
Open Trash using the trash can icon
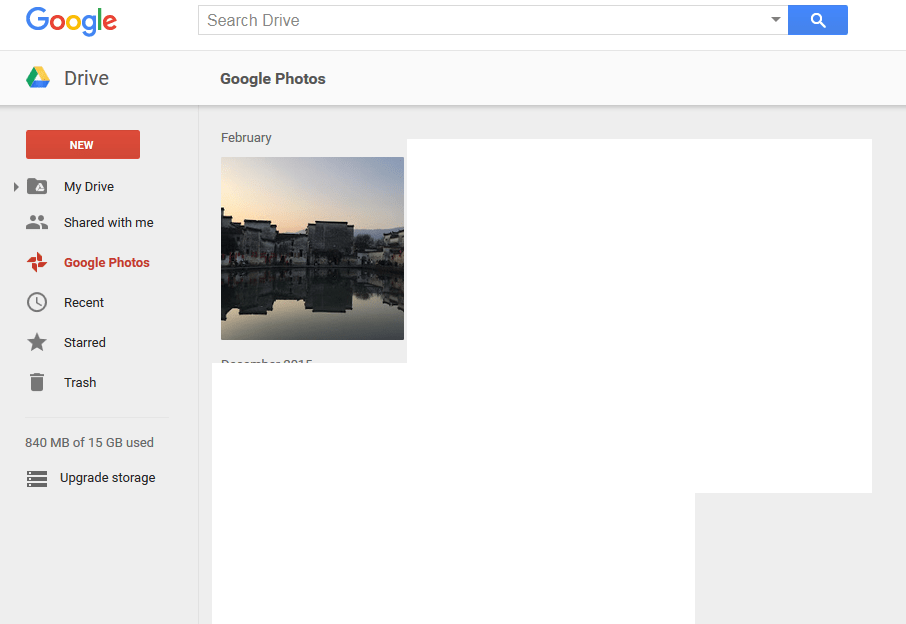[37, 382]
